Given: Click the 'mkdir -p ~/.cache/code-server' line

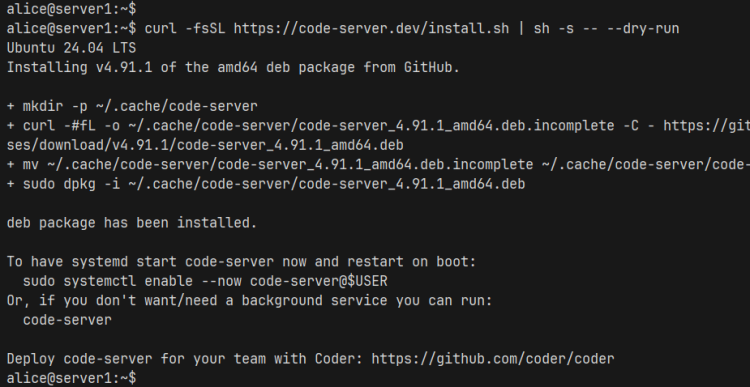Looking at the screenshot, I should [132, 106].
